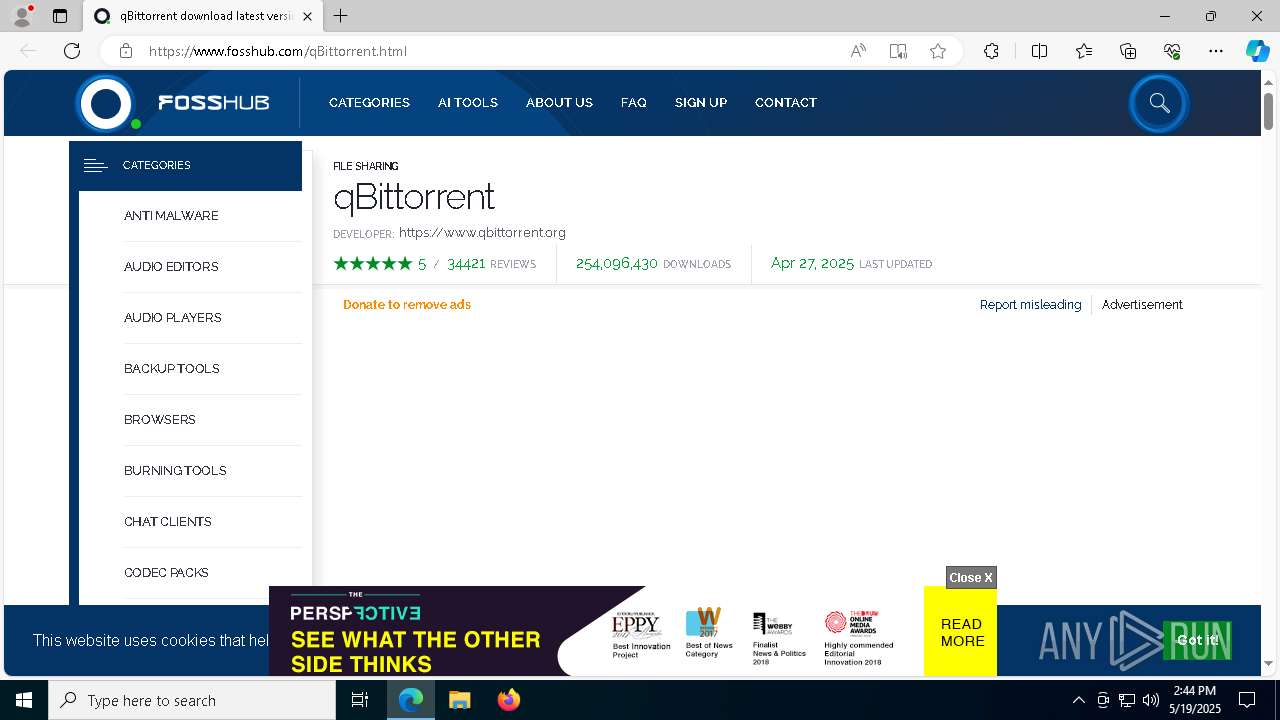Image resolution: width=1280 pixels, height=720 pixels.
Task: Click the FossHub circular logo icon
Action: click(107, 103)
